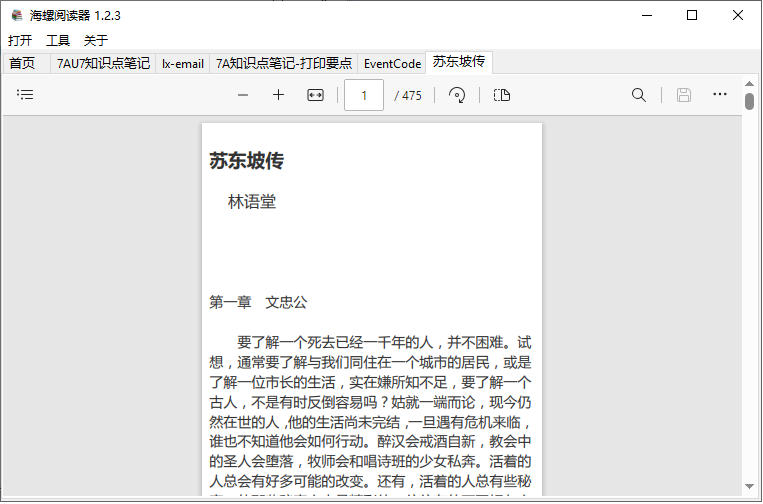
Task: Open the 关于 menu
Action: click(96, 40)
